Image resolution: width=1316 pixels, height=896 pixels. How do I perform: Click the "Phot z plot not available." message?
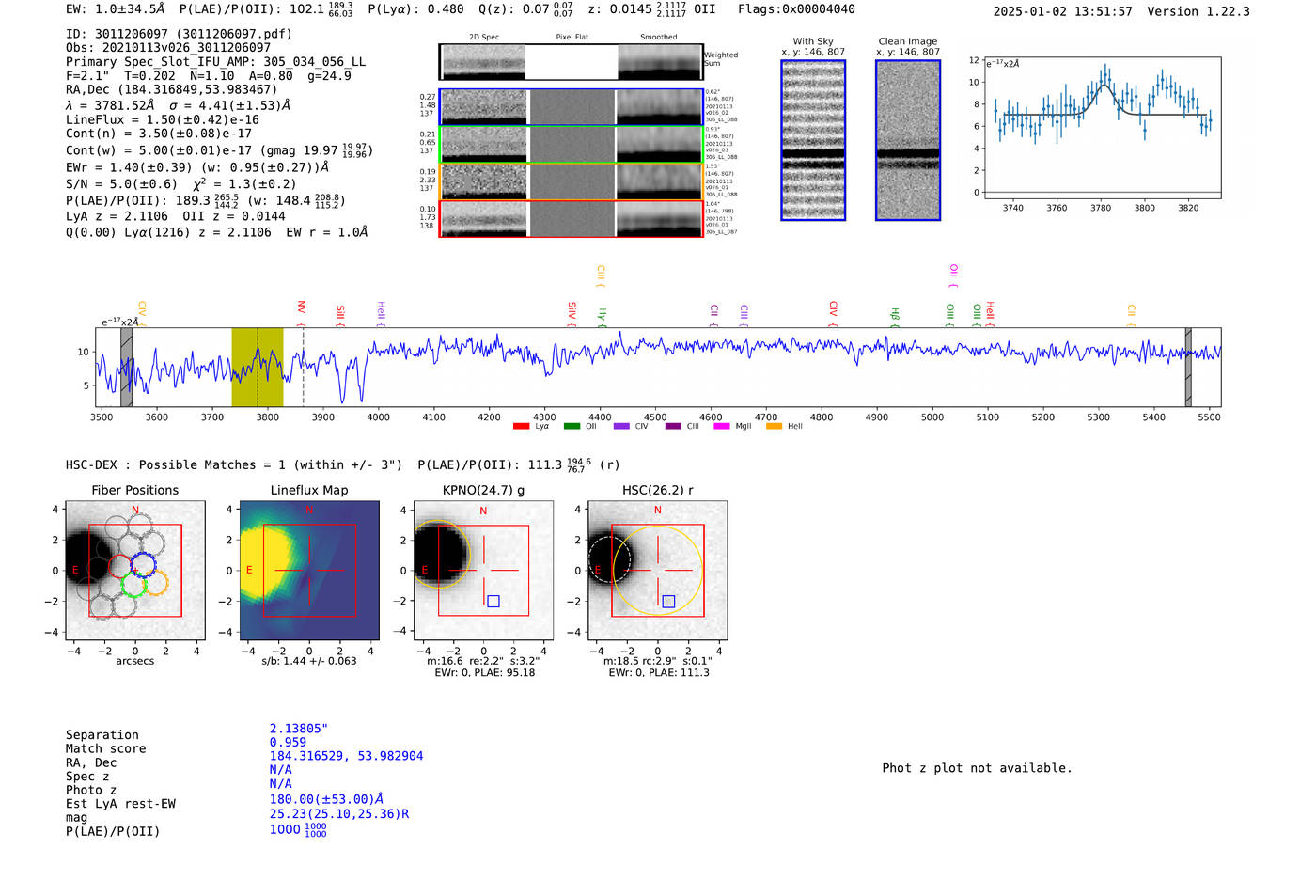(977, 768)
